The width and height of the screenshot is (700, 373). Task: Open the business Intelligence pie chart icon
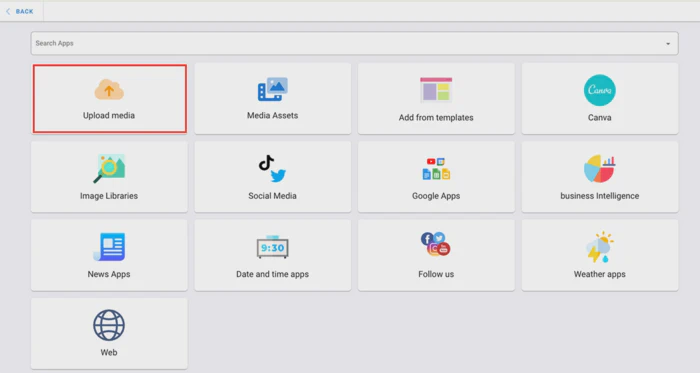600,169
